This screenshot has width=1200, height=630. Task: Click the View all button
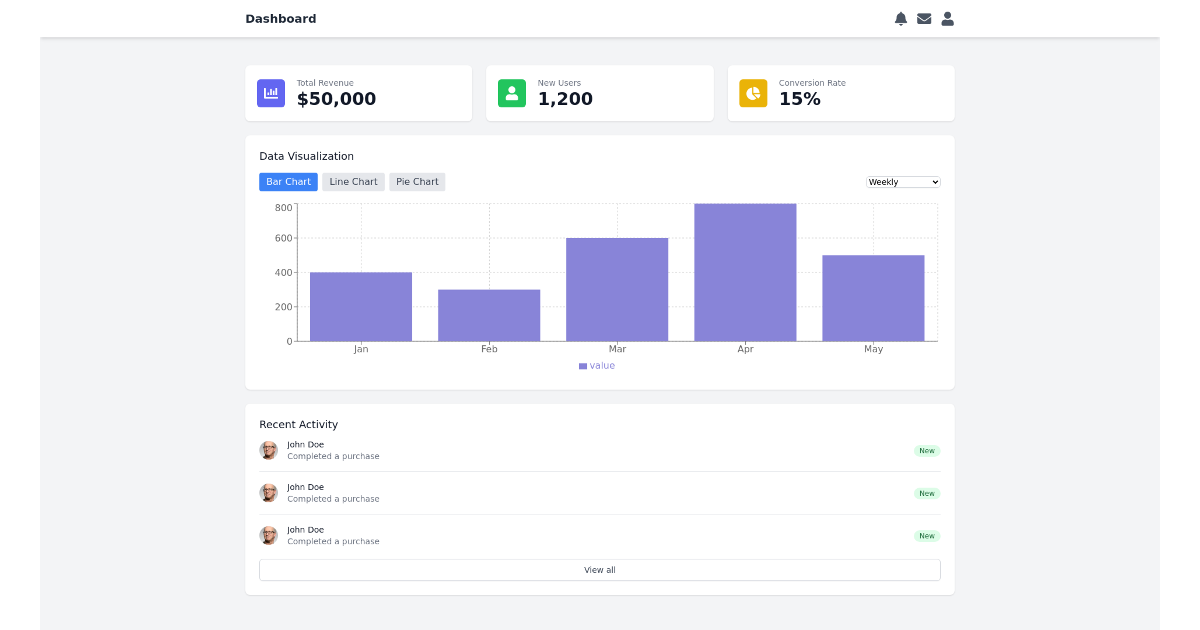click(x=599, y=569)
